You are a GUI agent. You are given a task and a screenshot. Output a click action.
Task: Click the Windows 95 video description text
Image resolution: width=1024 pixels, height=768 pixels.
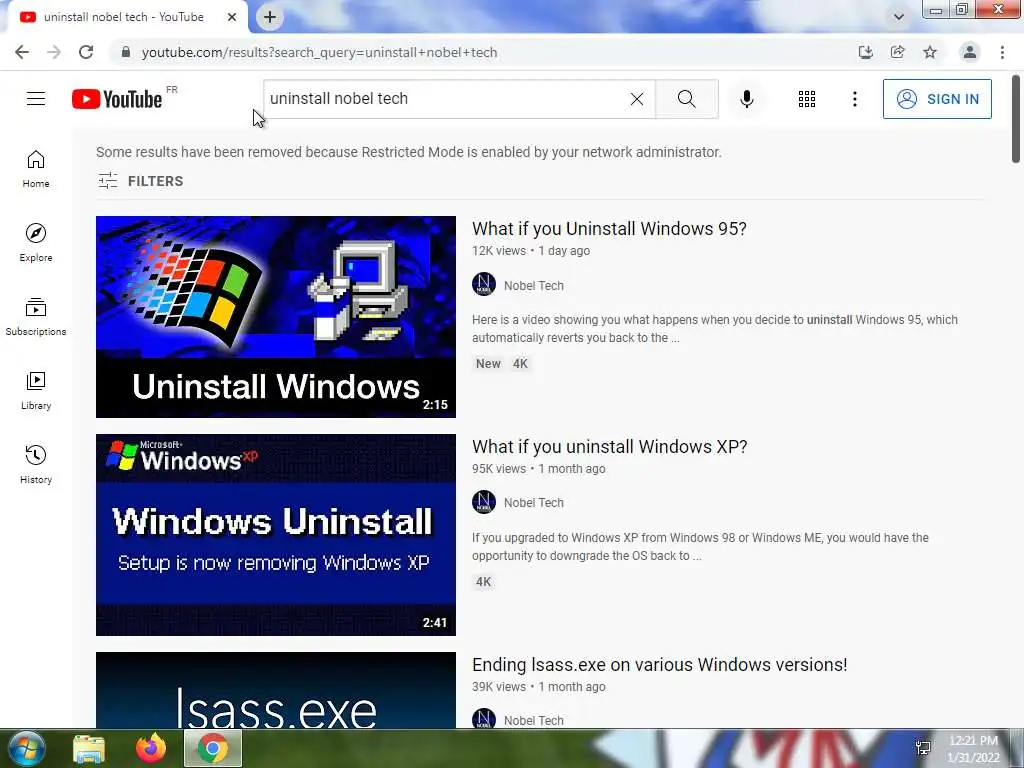point(715,328)
